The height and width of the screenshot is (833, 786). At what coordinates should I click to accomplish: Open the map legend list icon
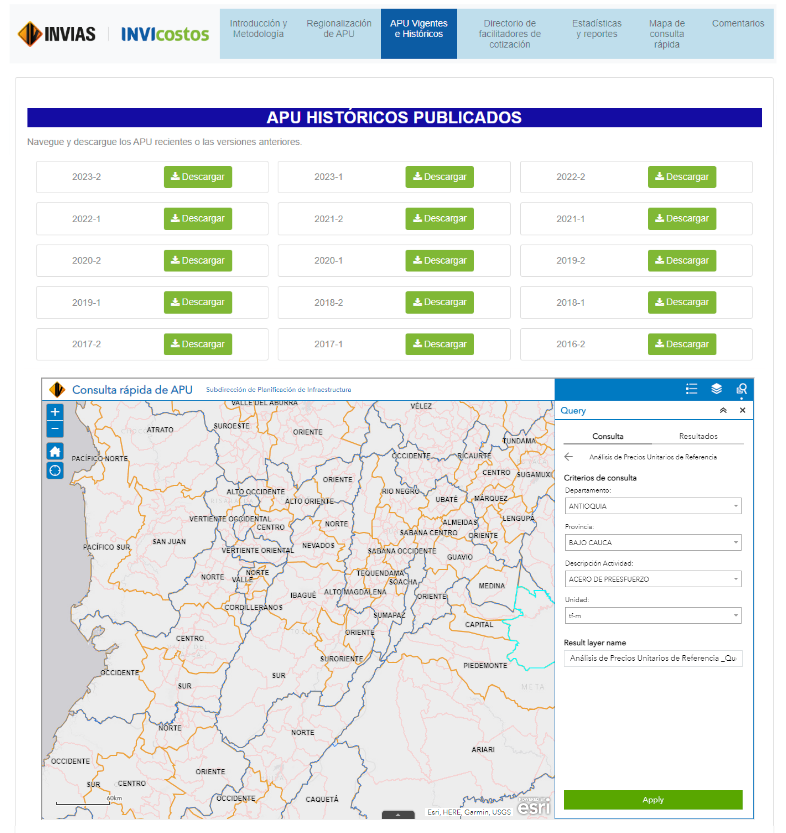click(x=691, y=389)
